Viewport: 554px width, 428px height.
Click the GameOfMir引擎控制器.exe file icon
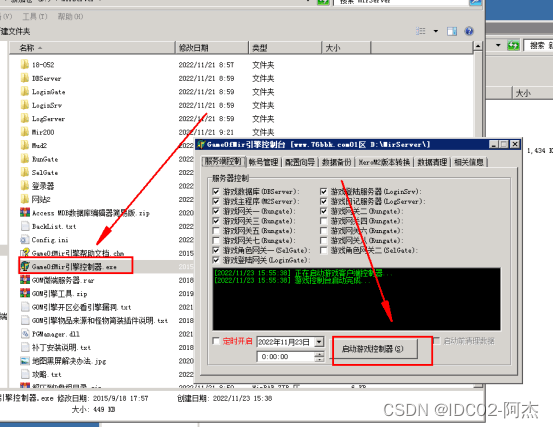(25, 266)
